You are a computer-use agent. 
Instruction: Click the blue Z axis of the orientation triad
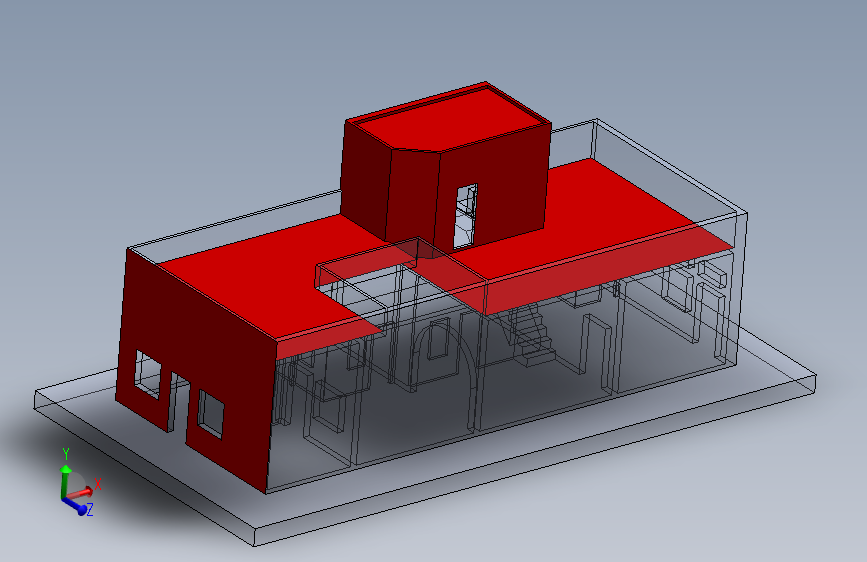pos(76,506)
